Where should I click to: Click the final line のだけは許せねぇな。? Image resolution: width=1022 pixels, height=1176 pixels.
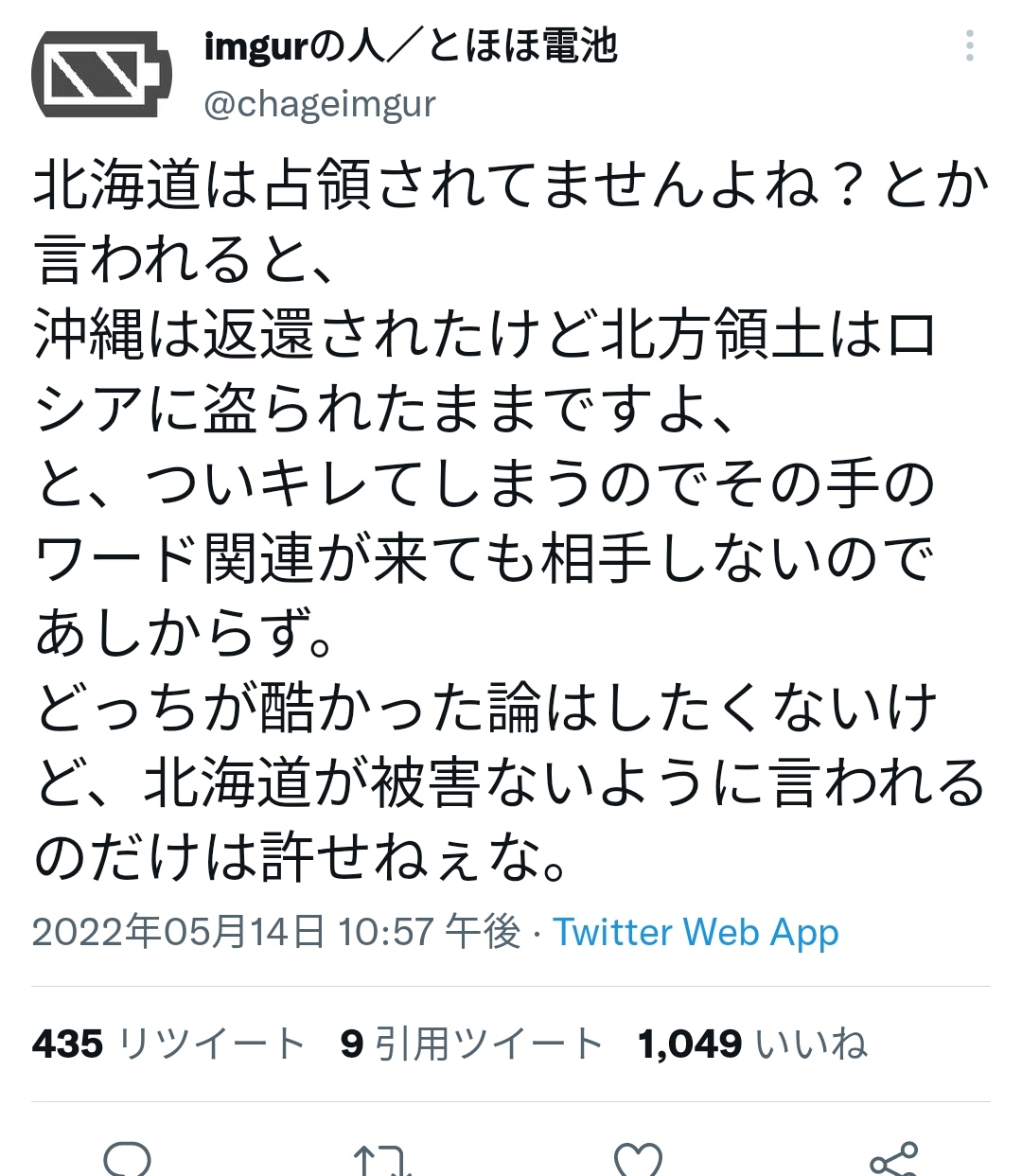pyautogui.click(x=303, y=857)
